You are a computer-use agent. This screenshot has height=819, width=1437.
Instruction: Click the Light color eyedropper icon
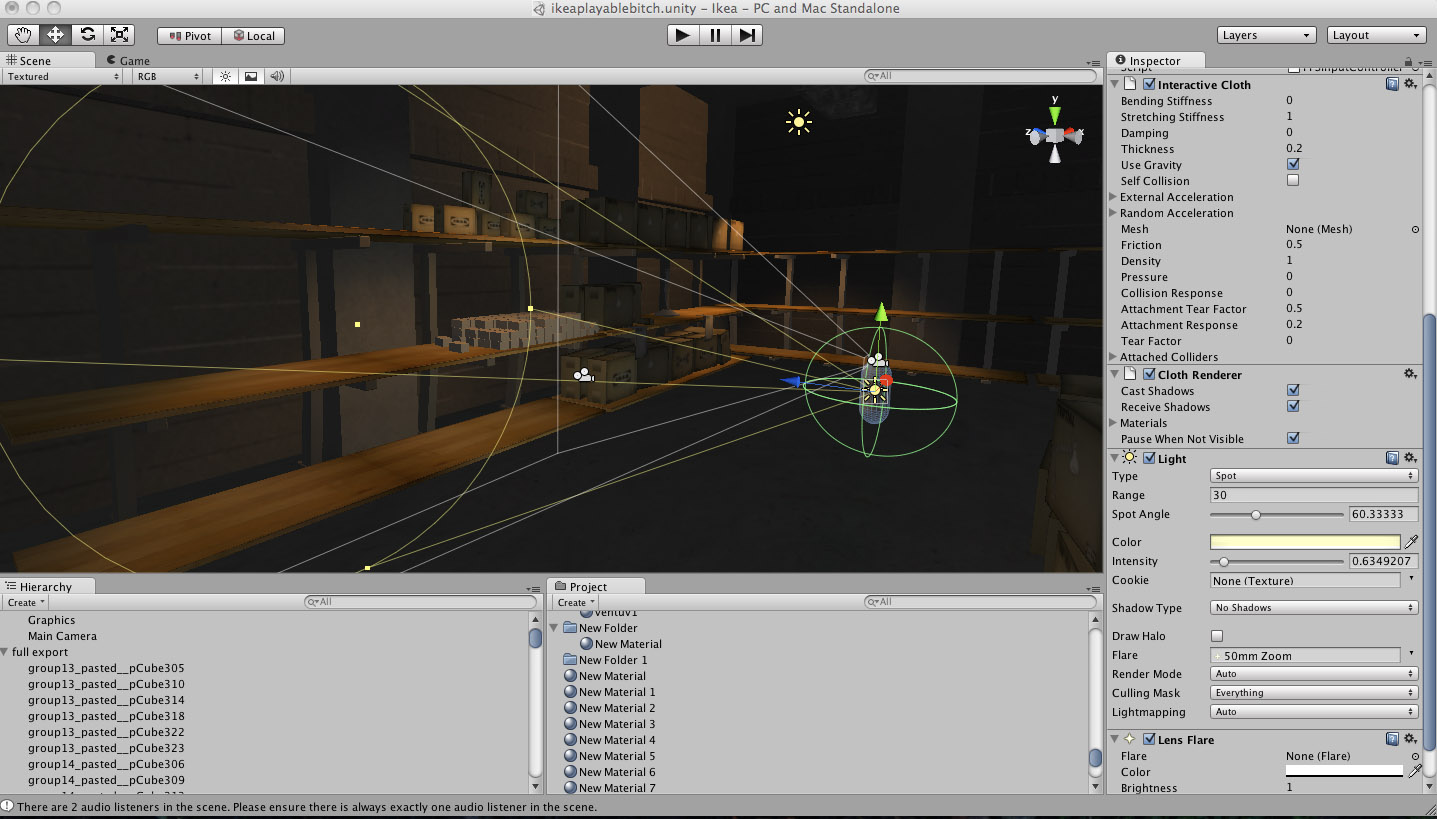click(x=1411, y=542)
